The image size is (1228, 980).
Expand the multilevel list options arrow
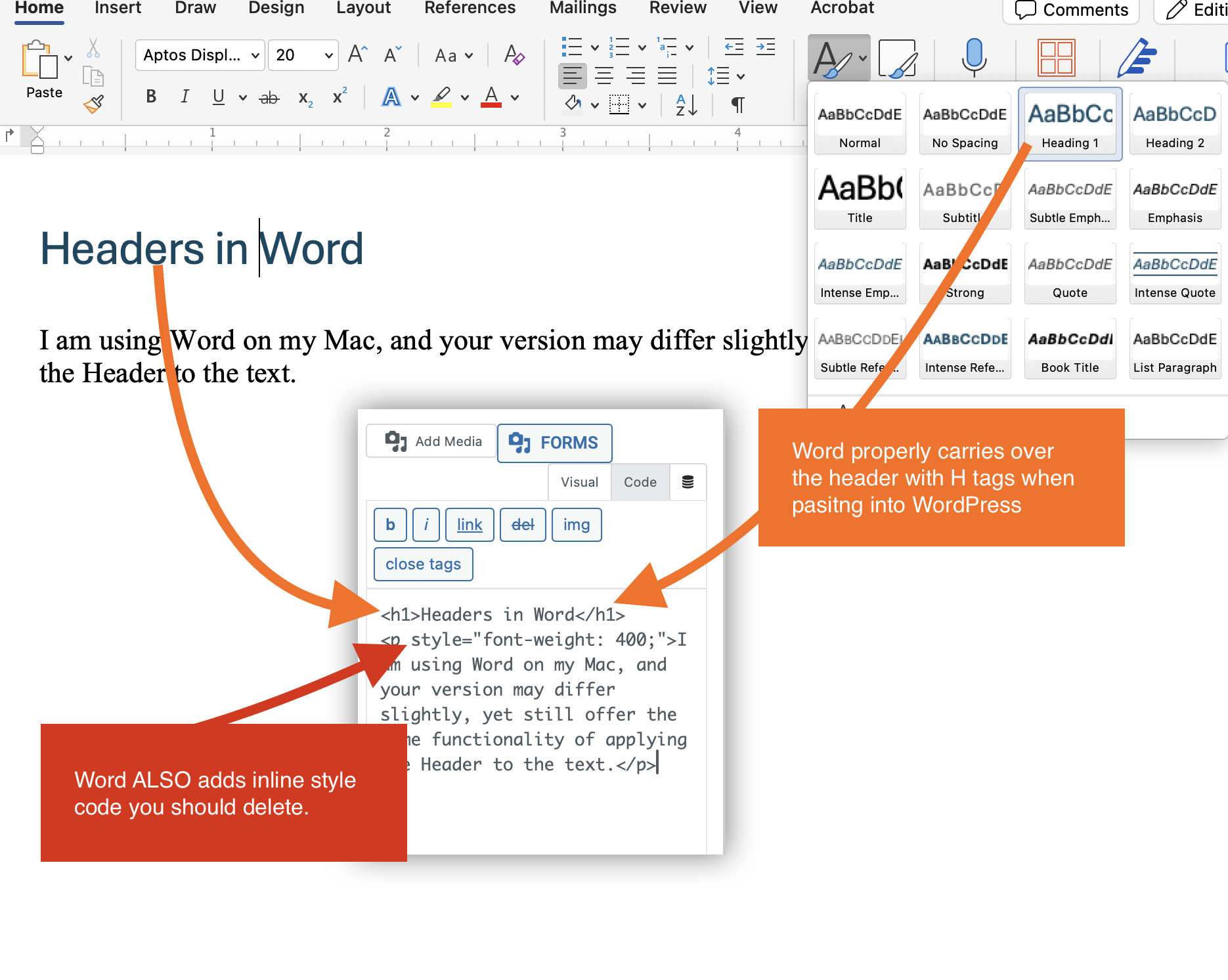[690, 47]
